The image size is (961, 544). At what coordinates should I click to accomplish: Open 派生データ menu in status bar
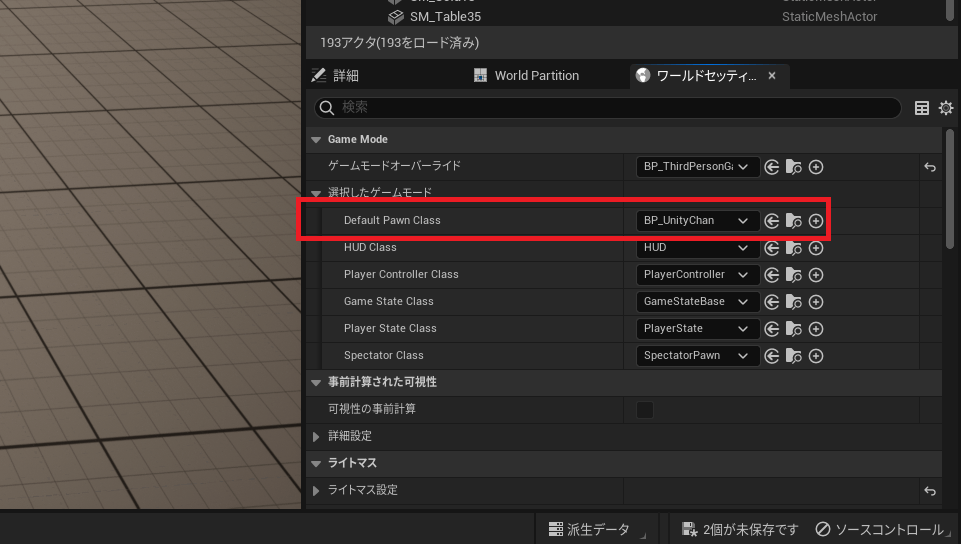coord(596,529)
